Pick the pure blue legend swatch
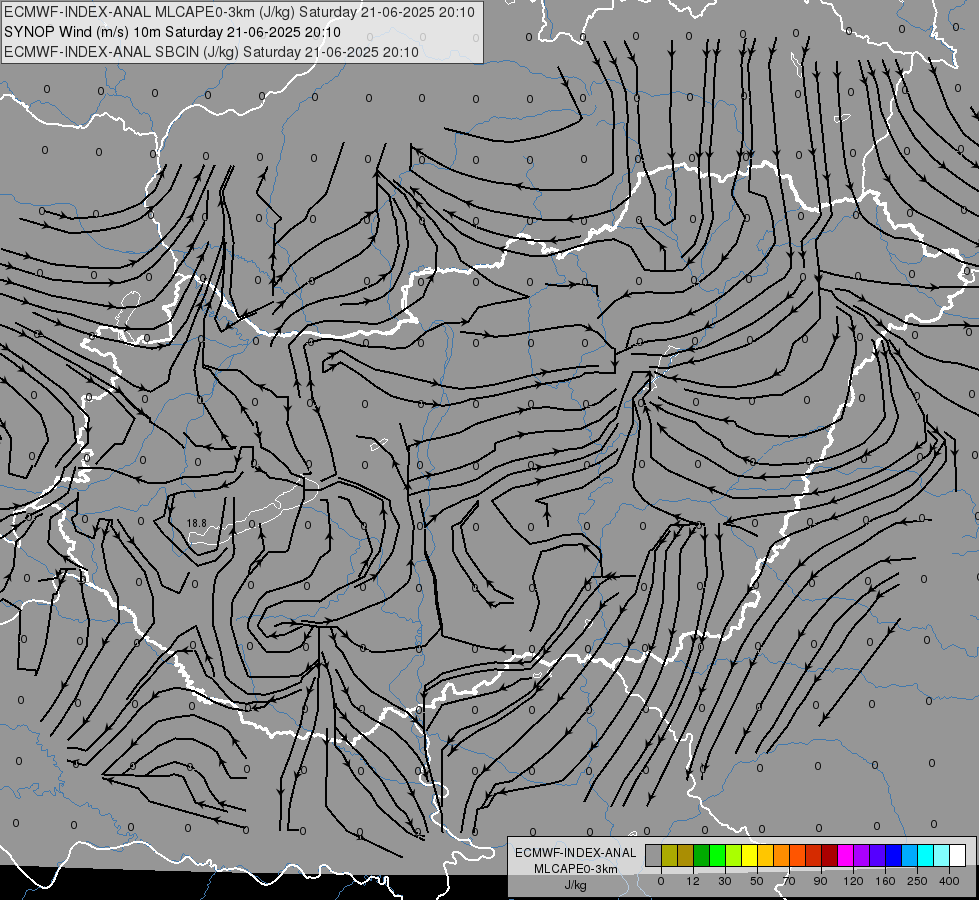 [x=893, y=855]
